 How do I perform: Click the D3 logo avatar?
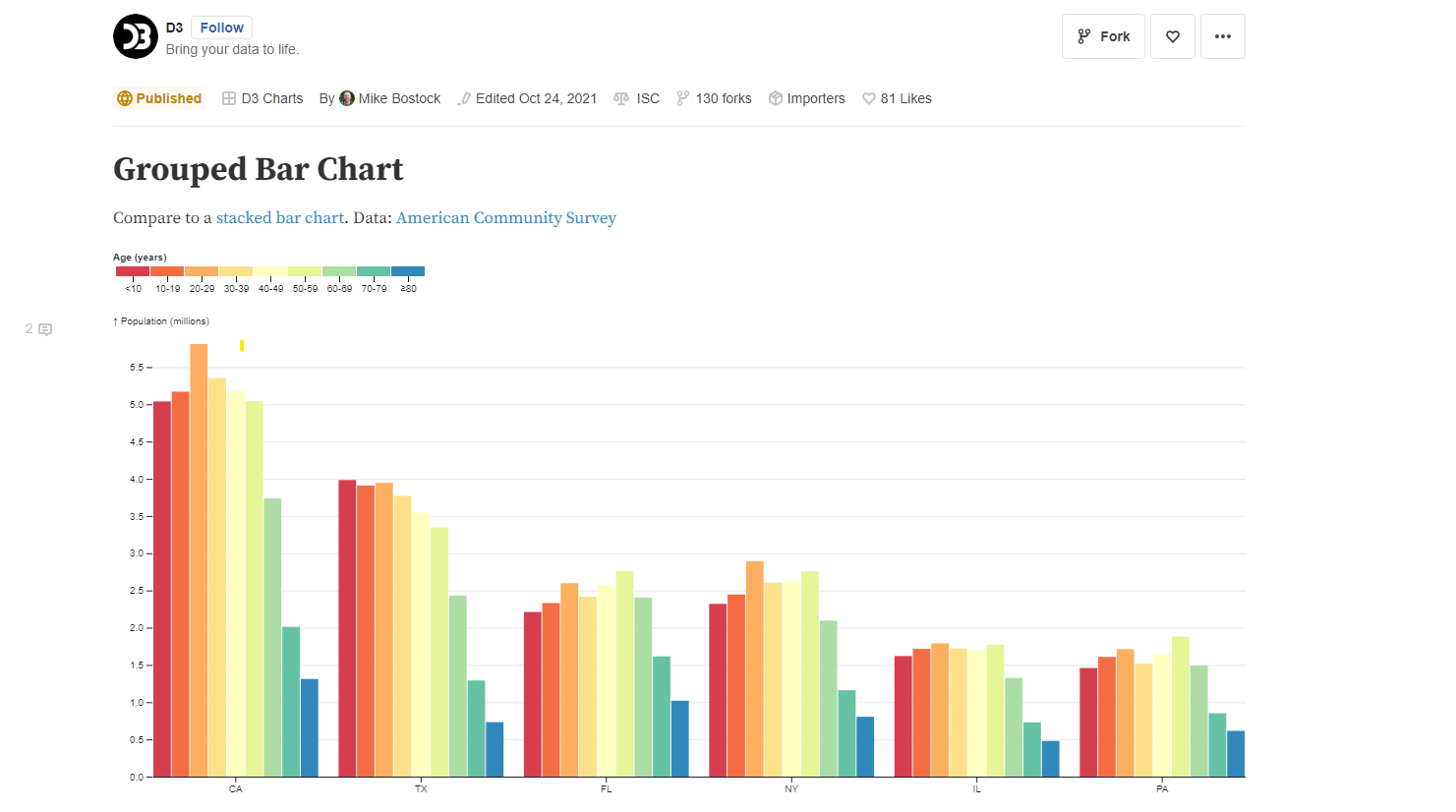[x=136, y=37]
